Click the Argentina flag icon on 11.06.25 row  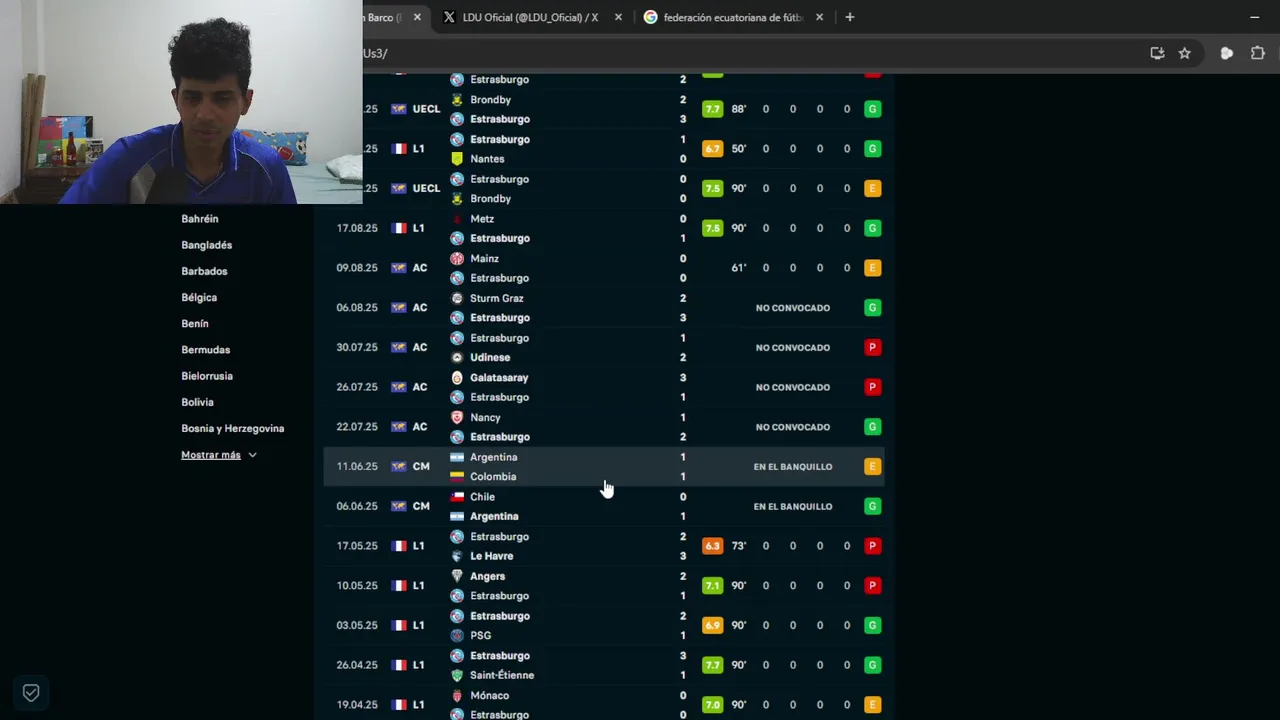coord(457,457)
